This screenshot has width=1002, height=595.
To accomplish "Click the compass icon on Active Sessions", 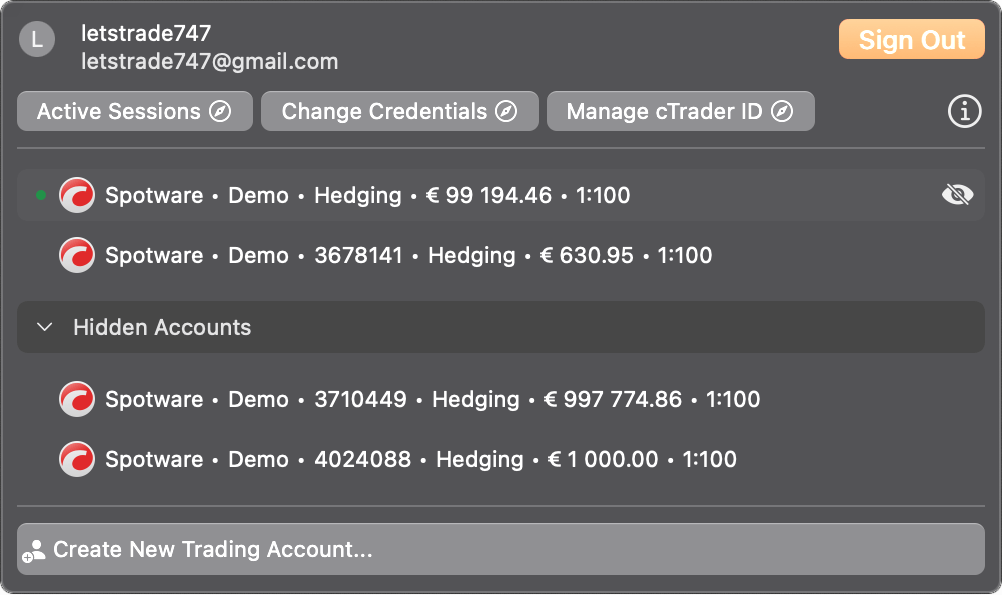I will point(220,111).
